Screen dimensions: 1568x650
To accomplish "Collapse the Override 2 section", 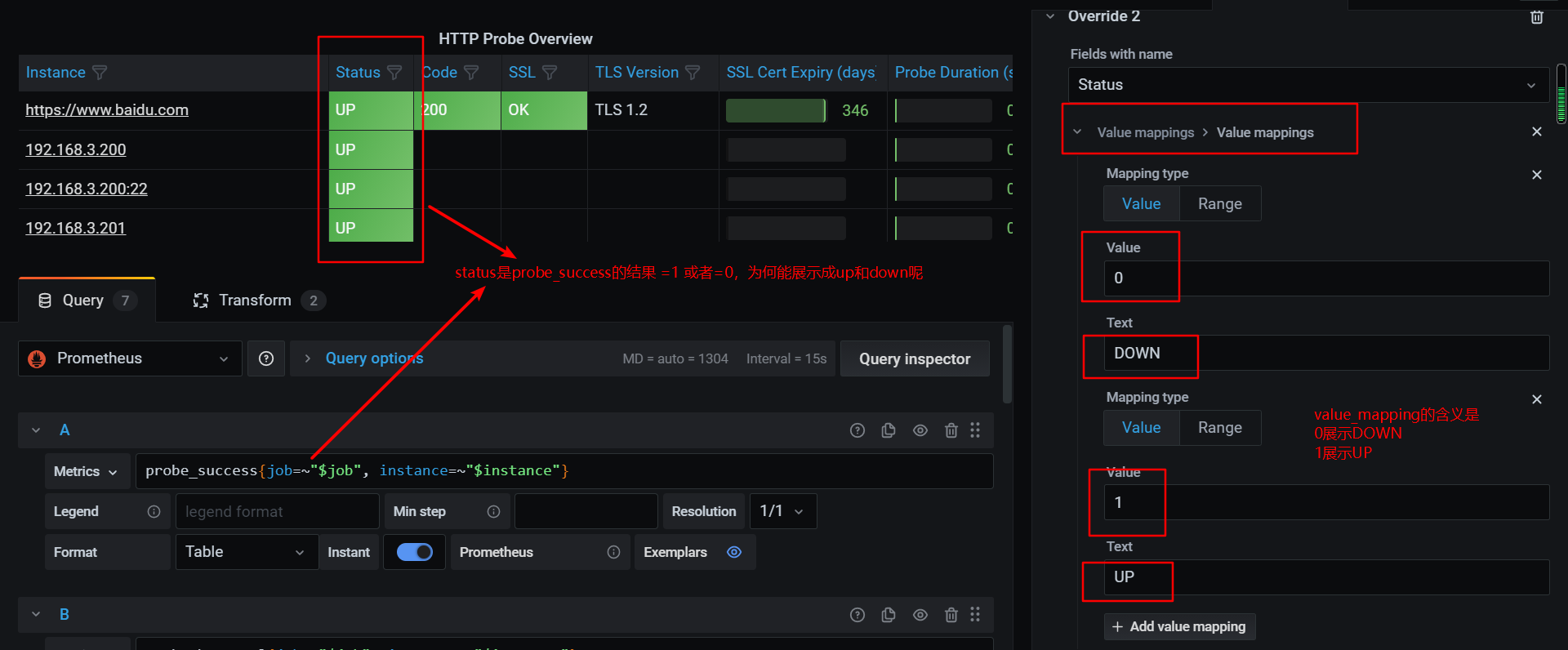I will pyautogui.click(x=1050, y=16).
